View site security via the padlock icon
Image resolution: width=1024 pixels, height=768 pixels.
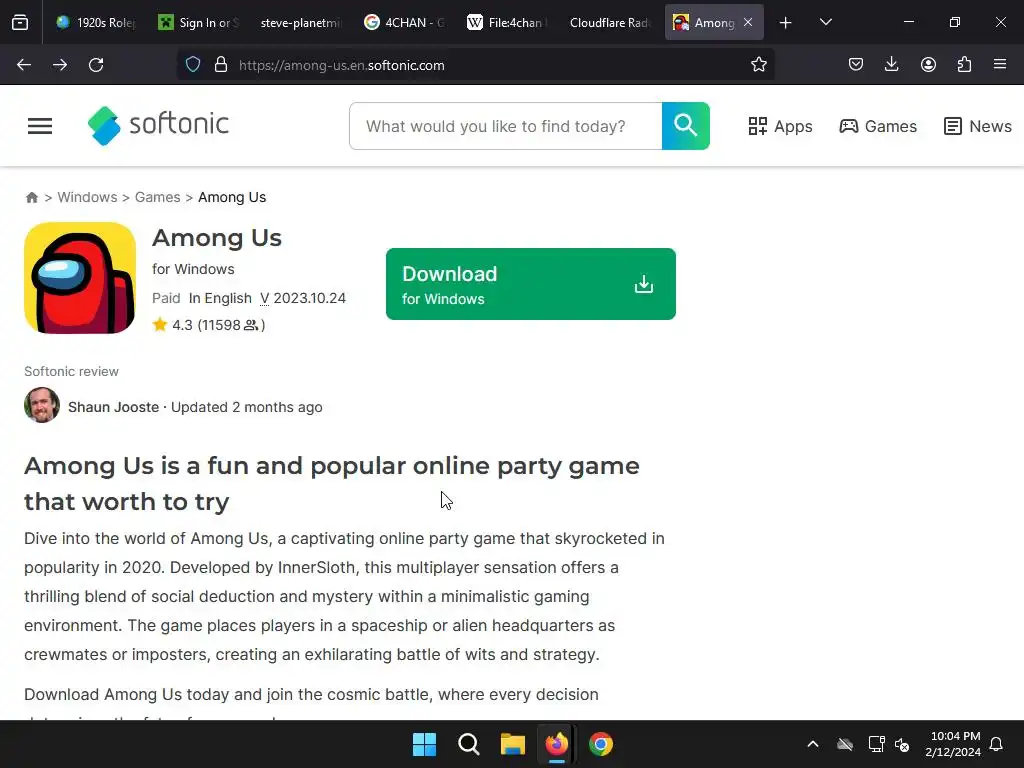(x=221, y=65)
